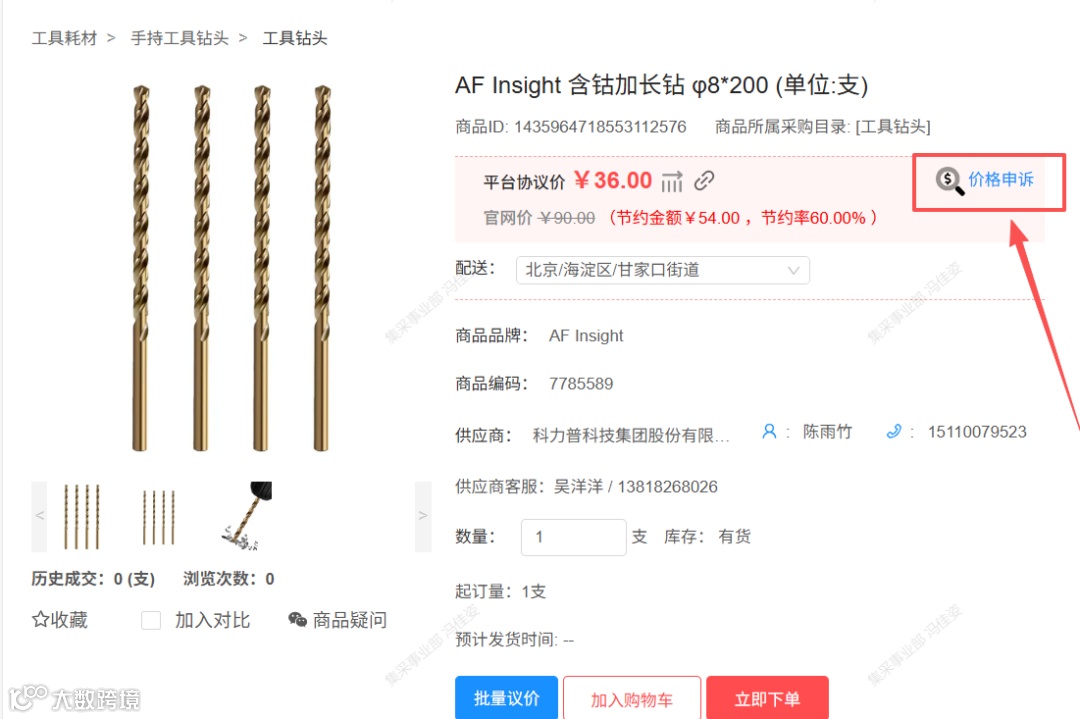Click the 批量议价 button

point(506,698)
